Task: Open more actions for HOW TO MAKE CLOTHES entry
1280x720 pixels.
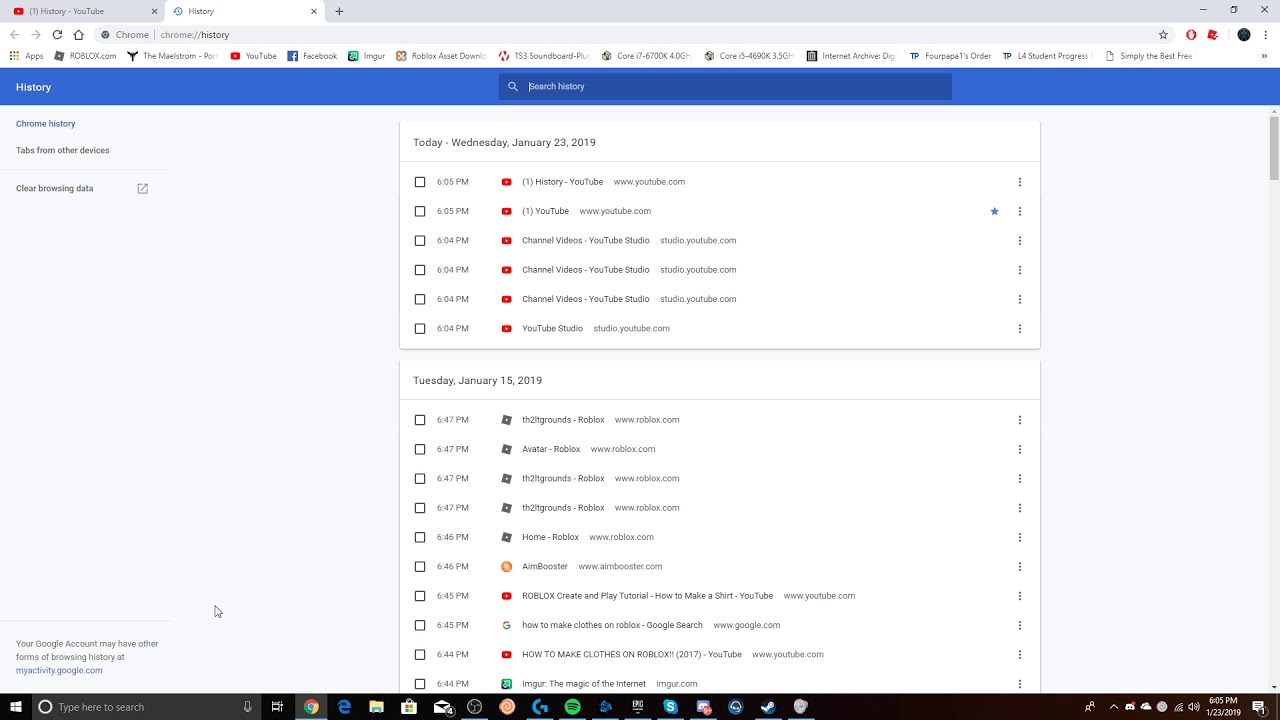Action: [1020, 654]
